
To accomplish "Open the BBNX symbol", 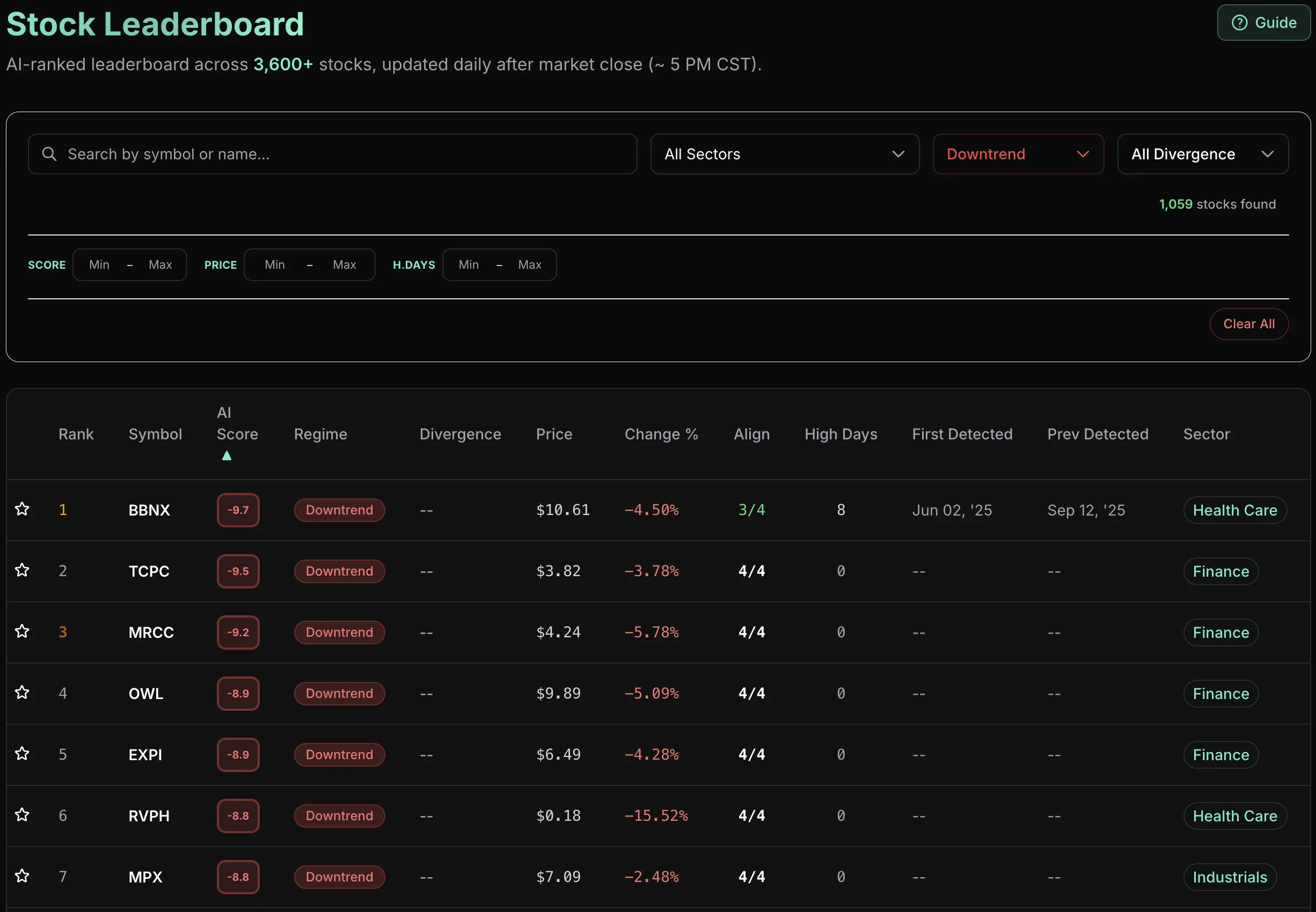I will [149, 510].
